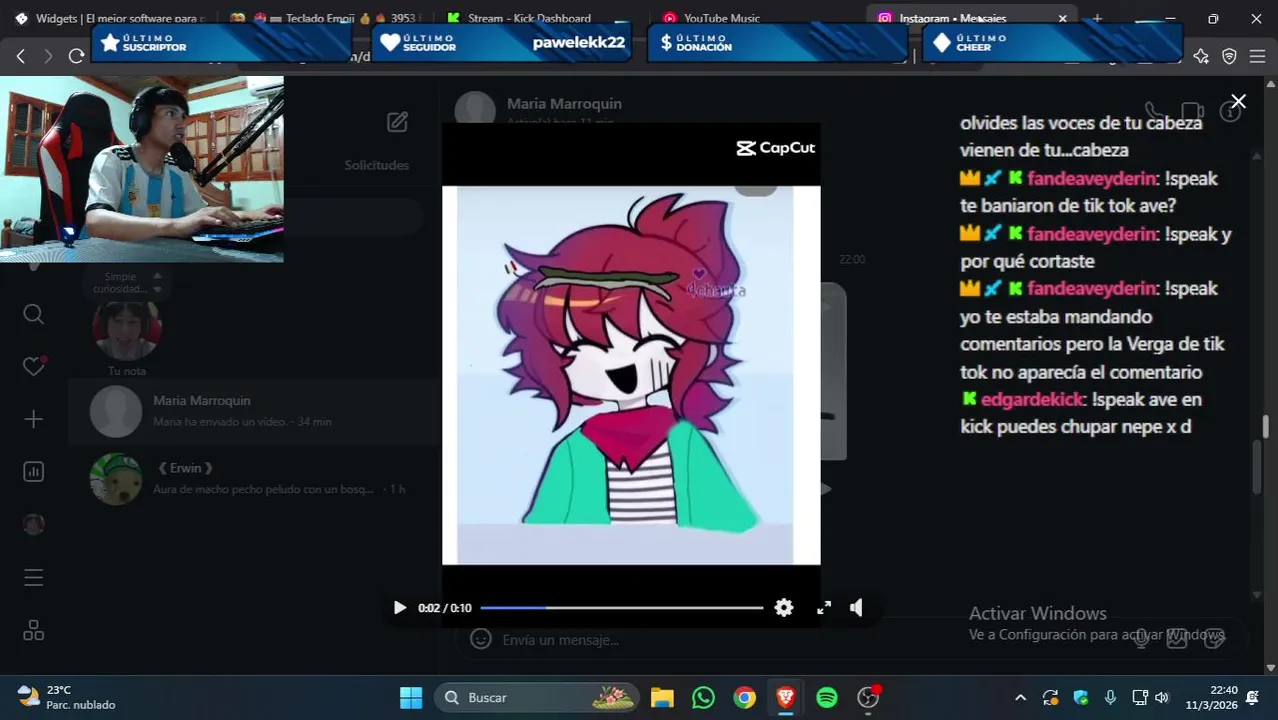Open Spotify from the taskbar

(827, 697)
